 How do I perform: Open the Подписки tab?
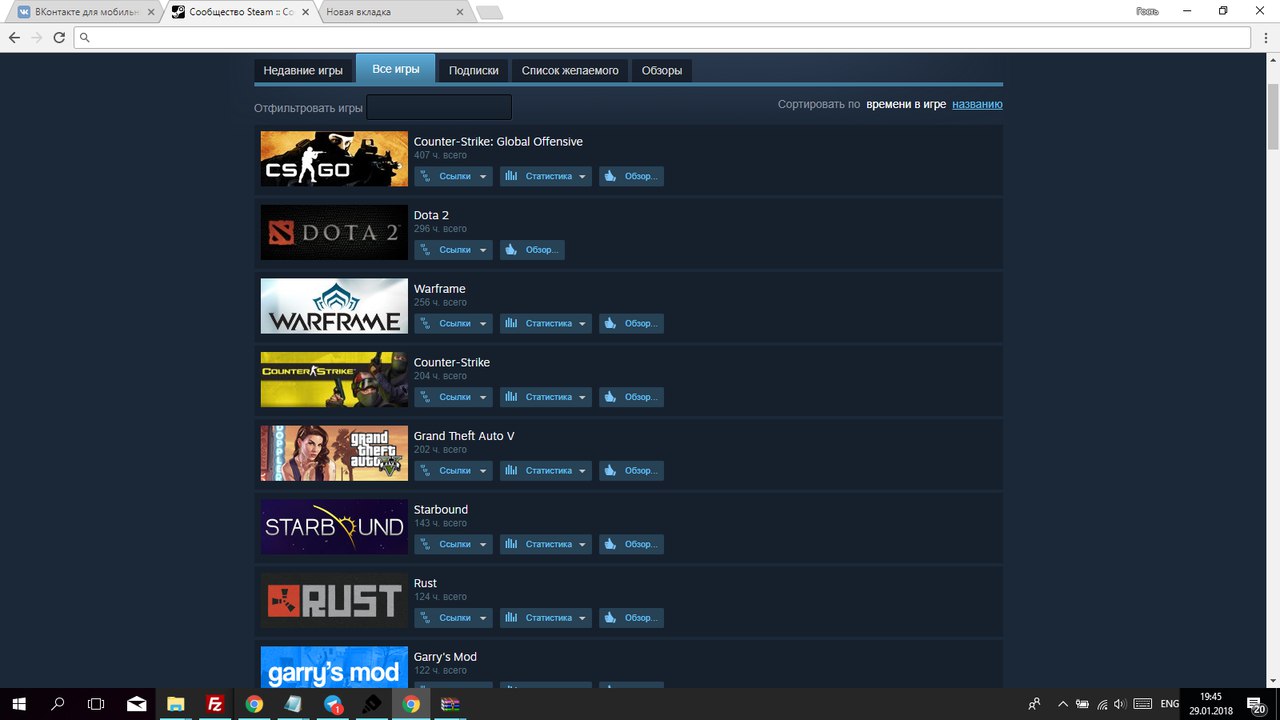pos(474,70)
